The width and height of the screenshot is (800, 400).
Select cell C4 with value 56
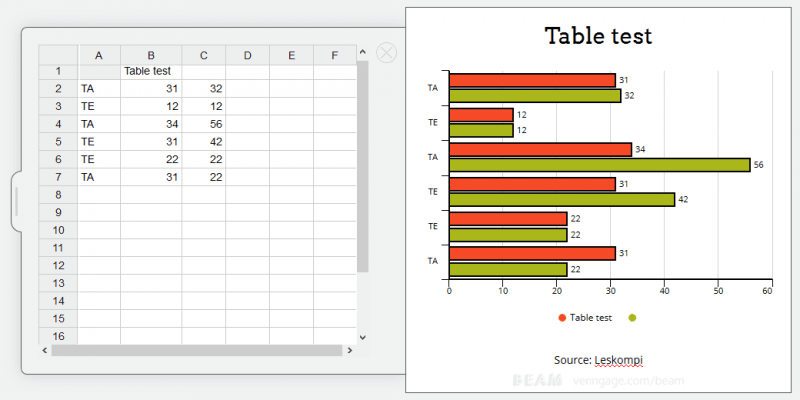tap(204, 124)
